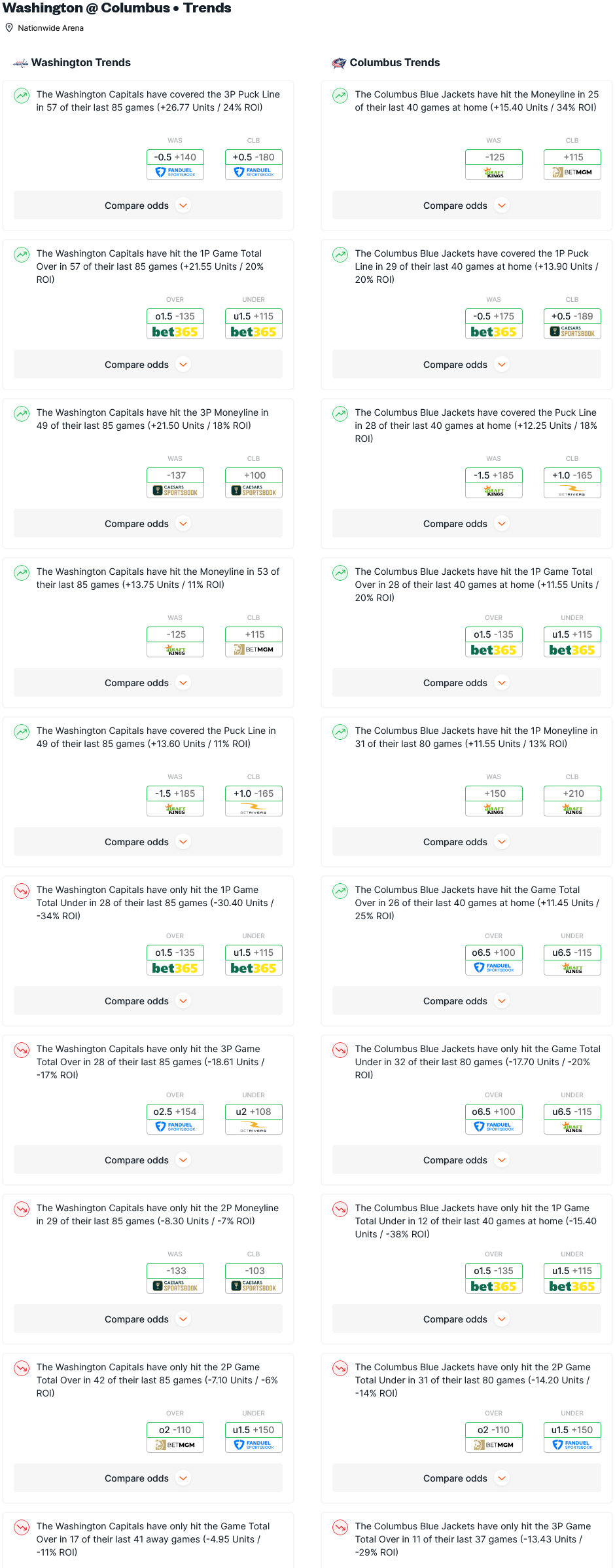Click BetMGM logo under CLB +115 Columbus Moneyline

coord(572,172)
